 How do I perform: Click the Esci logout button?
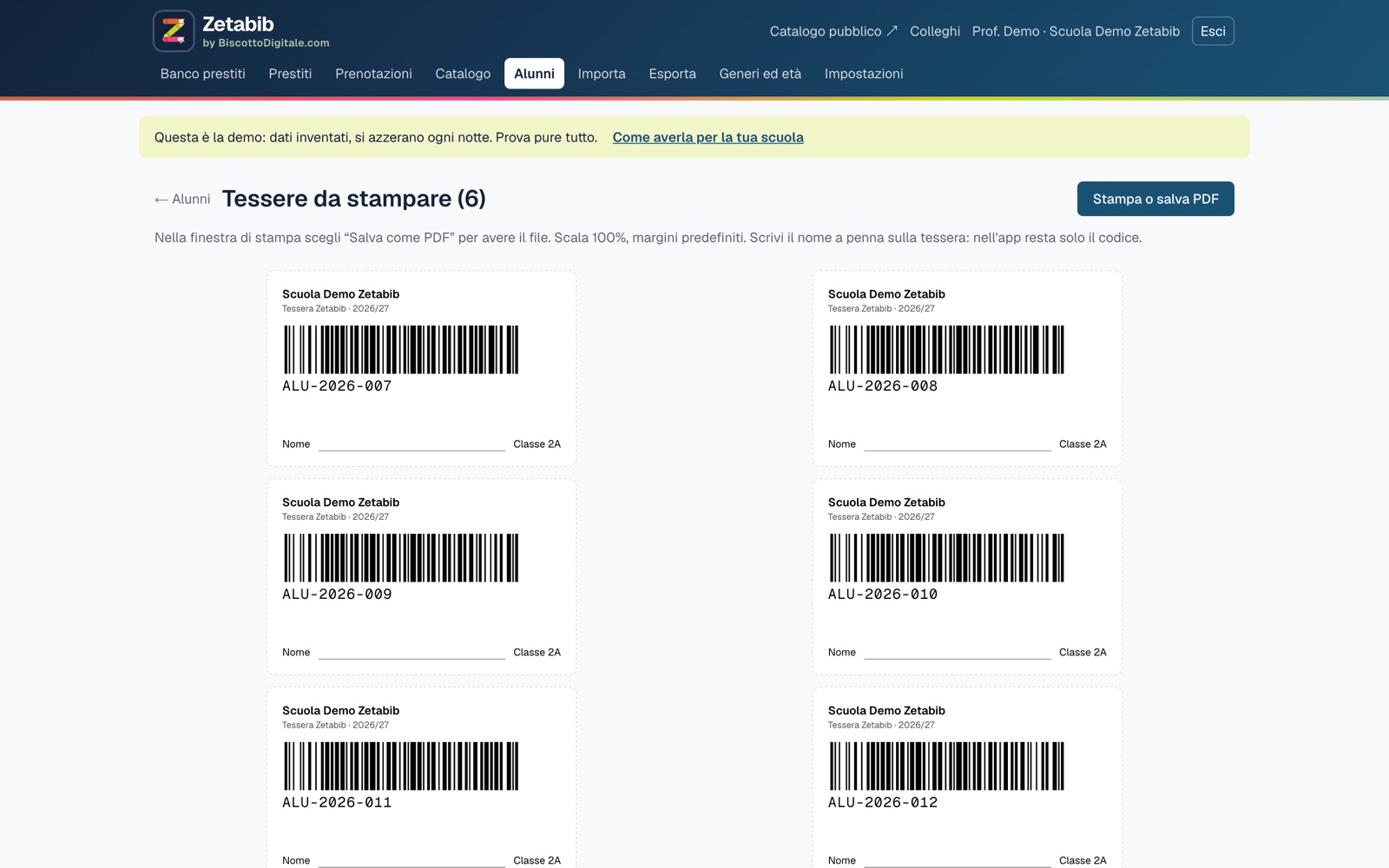[x=1213, y=31]
